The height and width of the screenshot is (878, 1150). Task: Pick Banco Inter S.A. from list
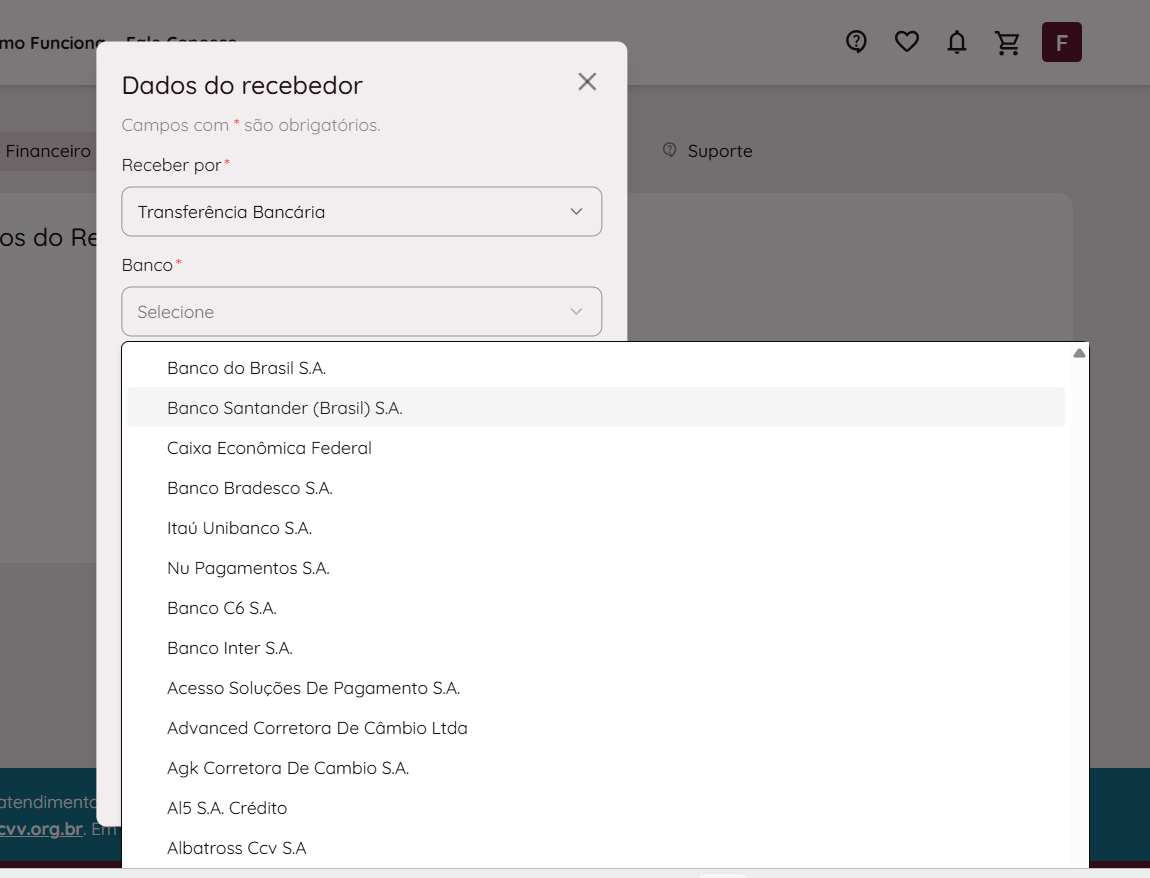click(230, 648)
